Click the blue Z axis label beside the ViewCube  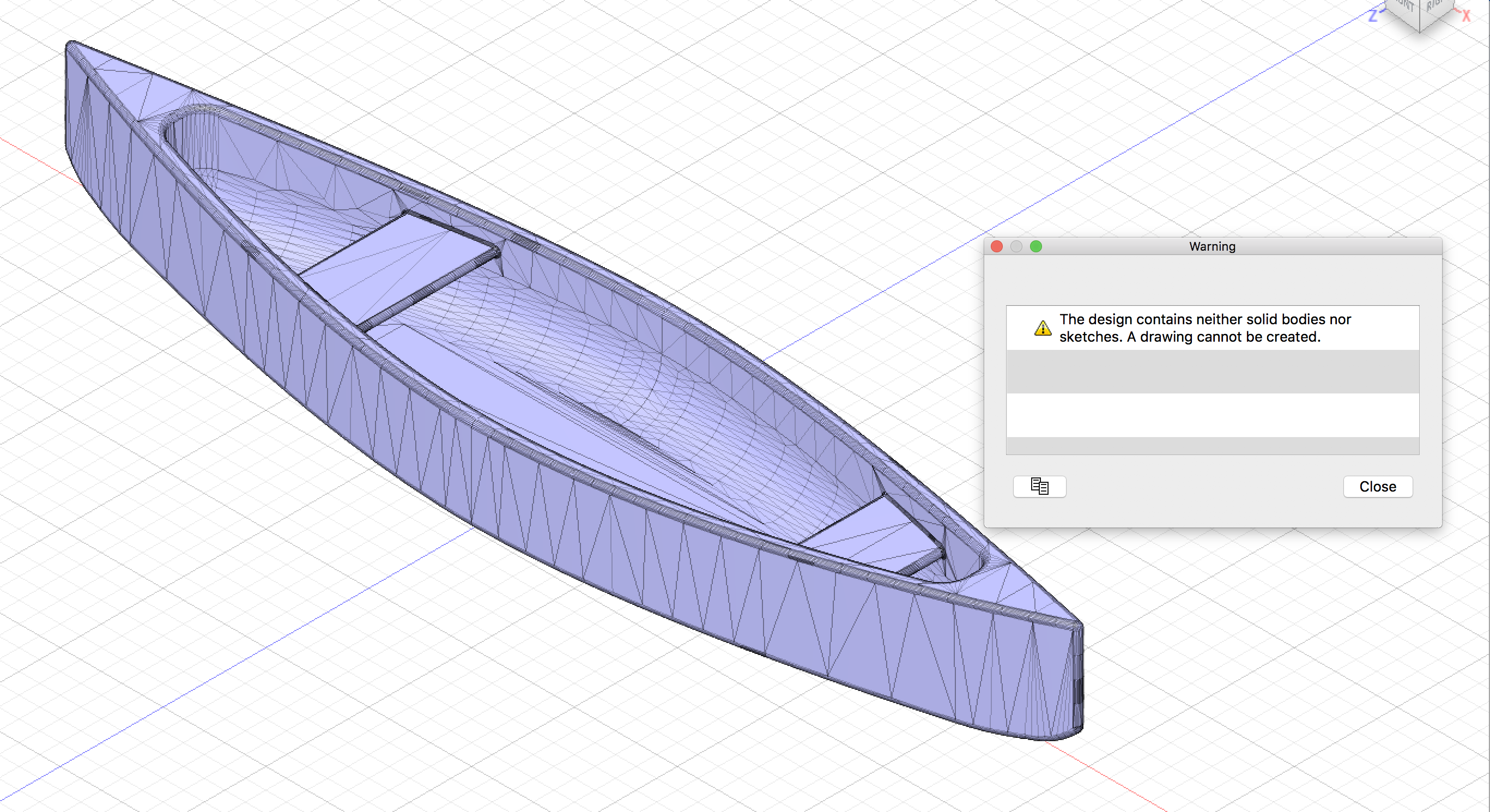tap(1374, 16)
